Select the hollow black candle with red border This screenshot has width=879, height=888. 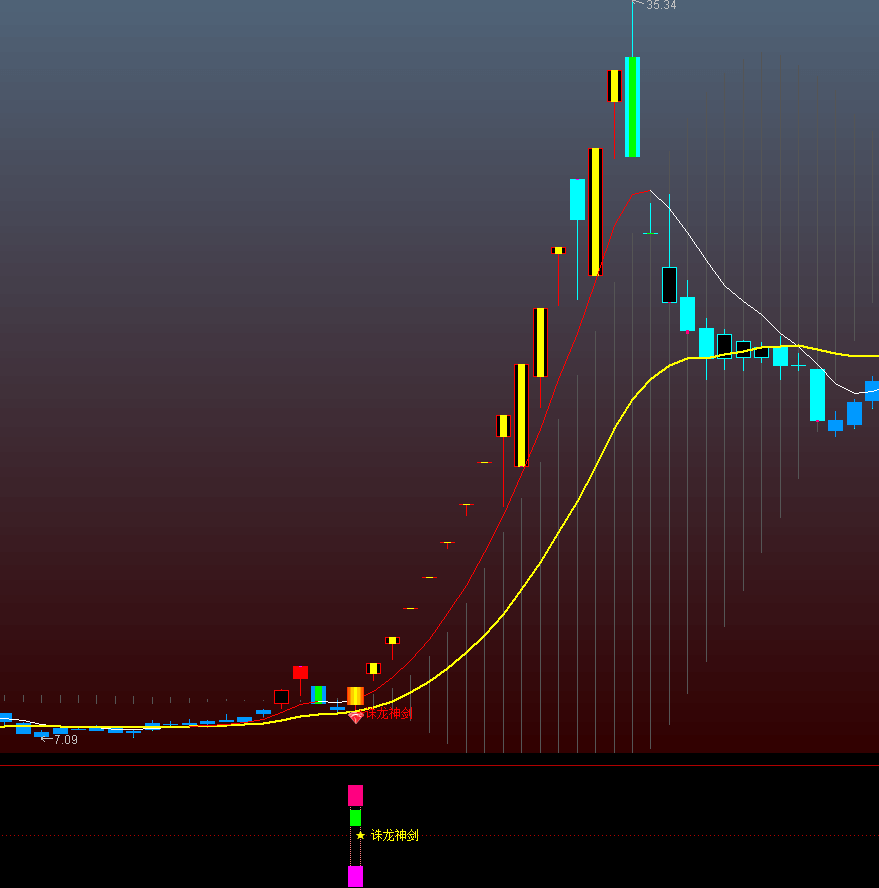pos(282,697)
